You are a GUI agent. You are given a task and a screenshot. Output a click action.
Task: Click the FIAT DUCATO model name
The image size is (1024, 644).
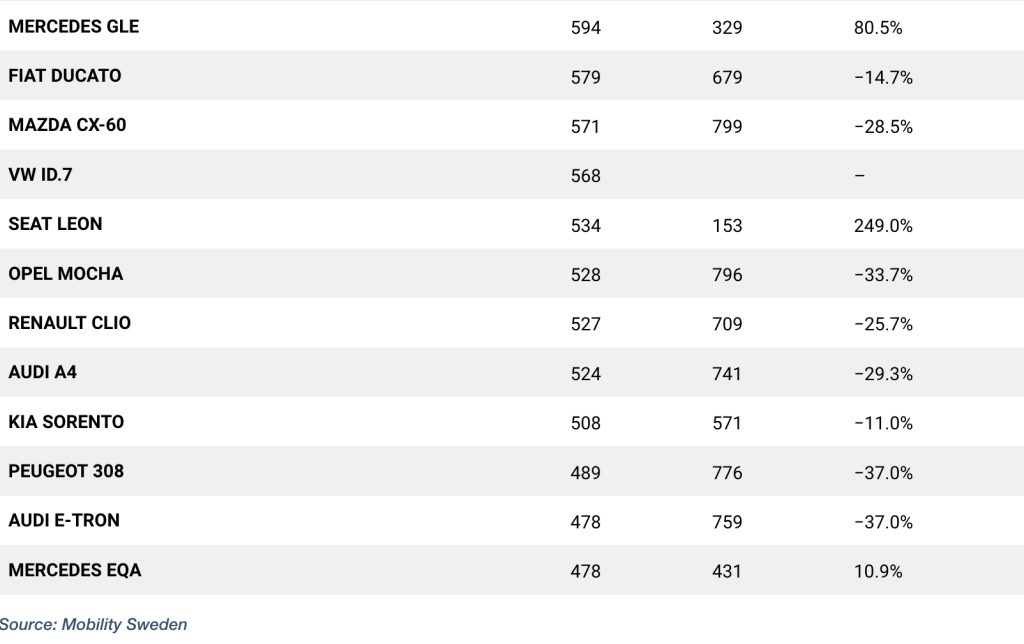tap(65, 76)
